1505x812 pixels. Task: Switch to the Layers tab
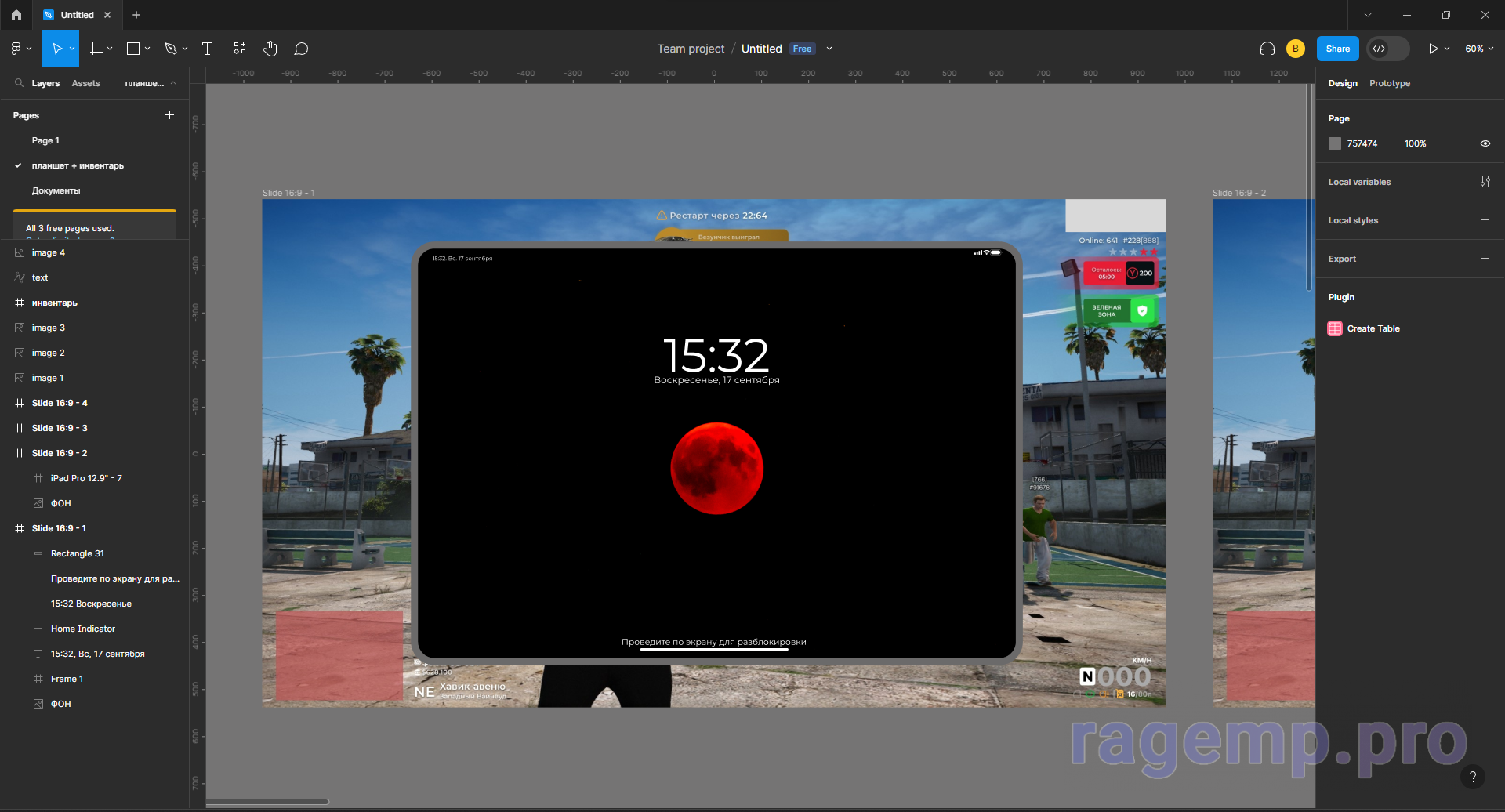point(45,83)
